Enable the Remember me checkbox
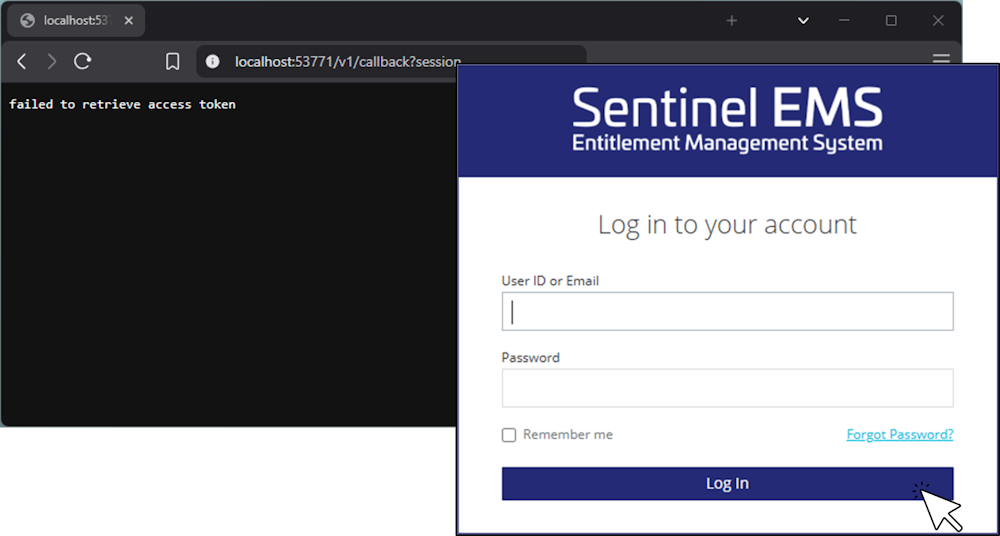This screenshot has height=536, width=1000. coord(509,435)
